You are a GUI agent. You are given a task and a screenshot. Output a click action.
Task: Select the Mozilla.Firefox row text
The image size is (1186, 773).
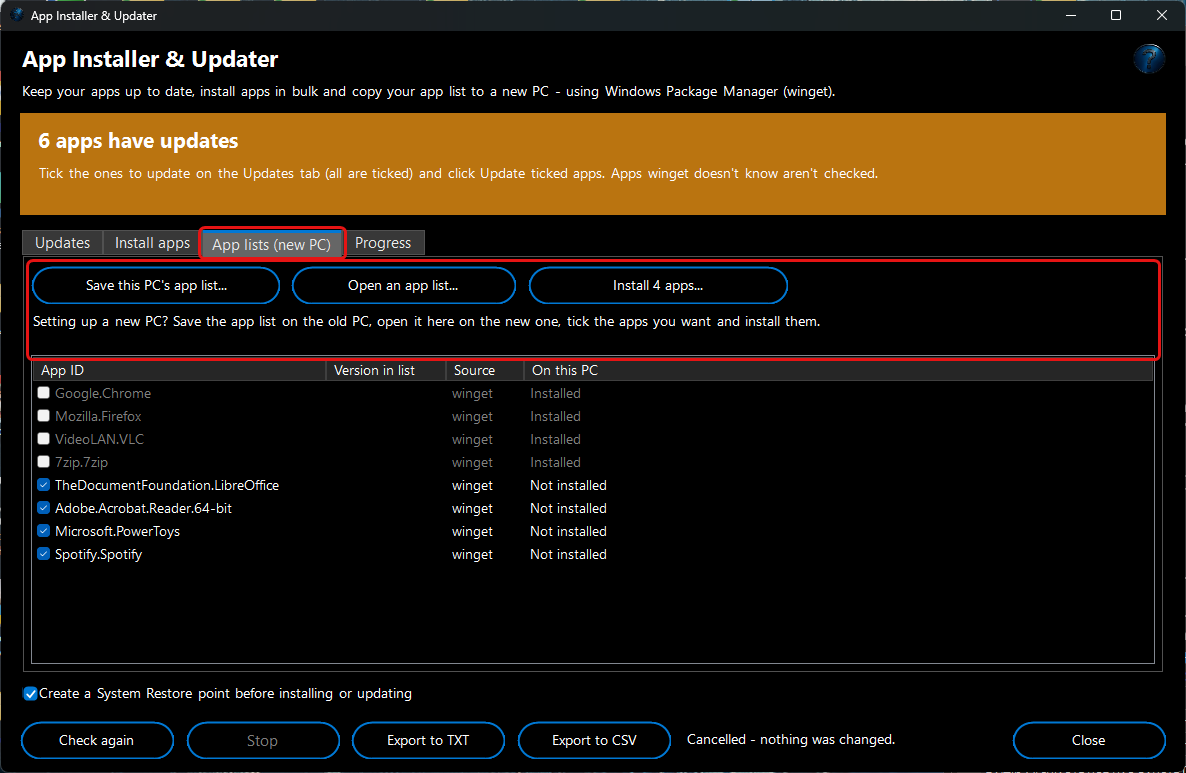pos(98,416)
